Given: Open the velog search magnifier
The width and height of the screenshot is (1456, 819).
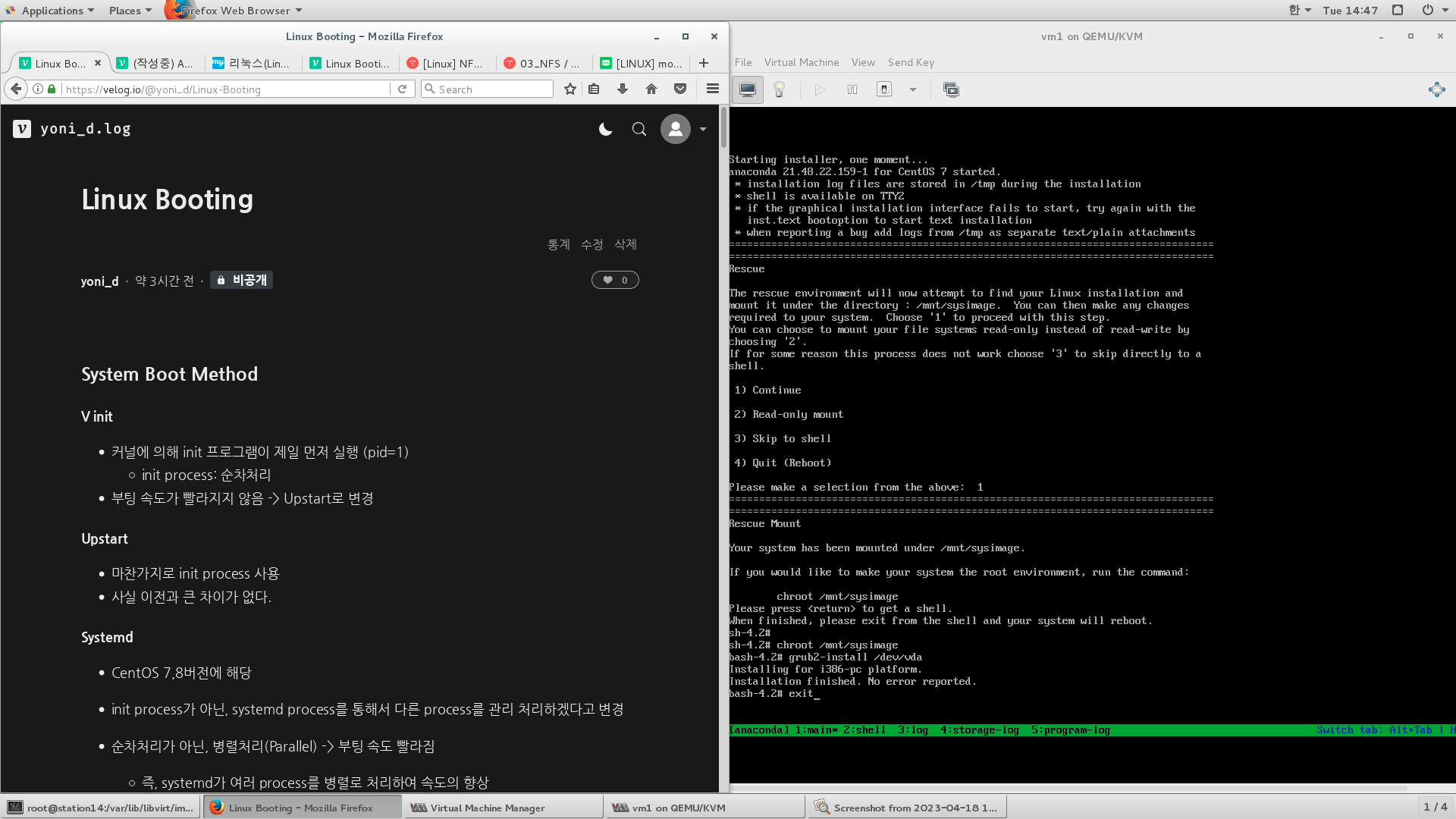Looking at the screenshot, I should tap(639, 129).
